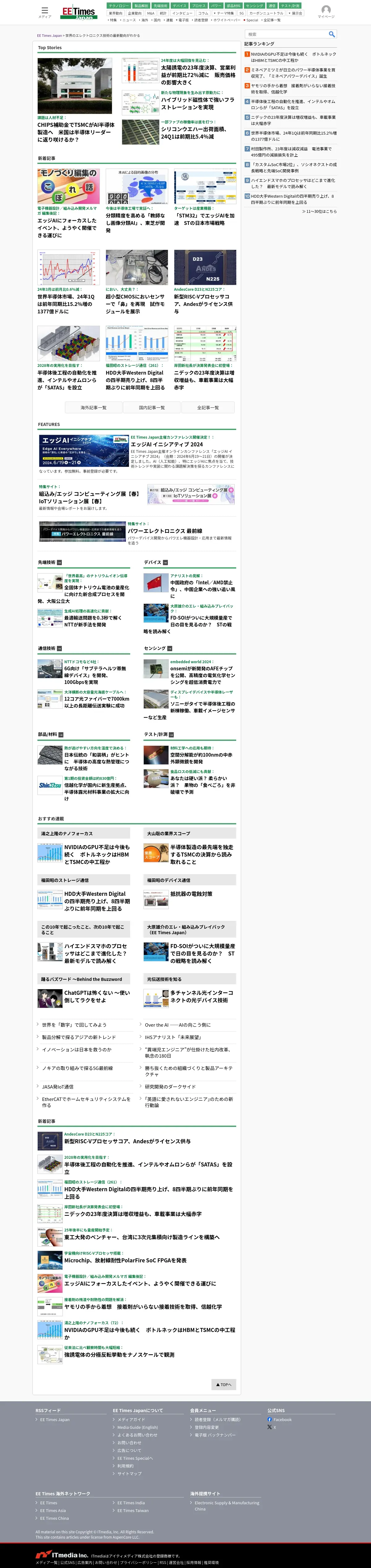This screenshot has width=371, height=1568.
Task: Click ranking number 10 badge
Action: (247, 196)
